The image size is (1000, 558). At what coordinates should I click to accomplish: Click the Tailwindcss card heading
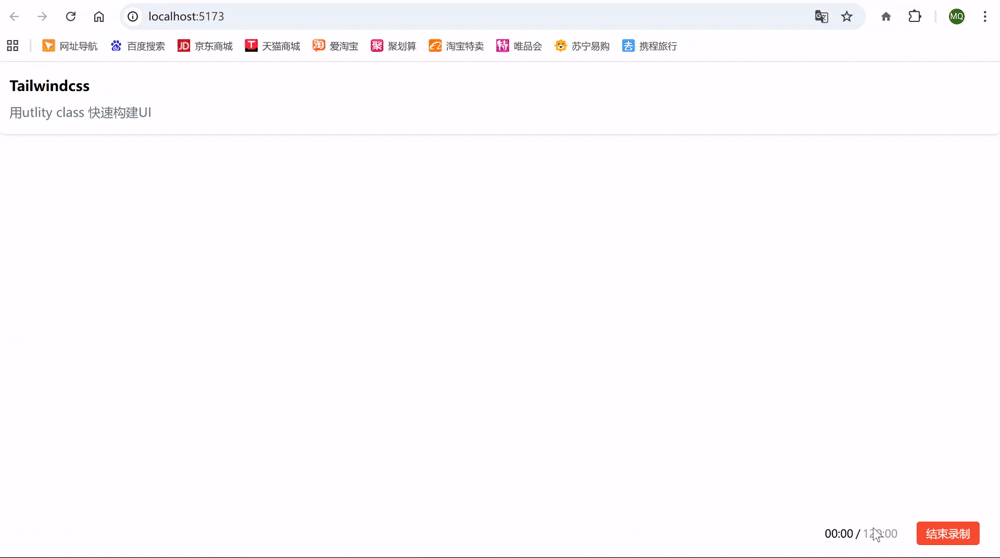49,86
